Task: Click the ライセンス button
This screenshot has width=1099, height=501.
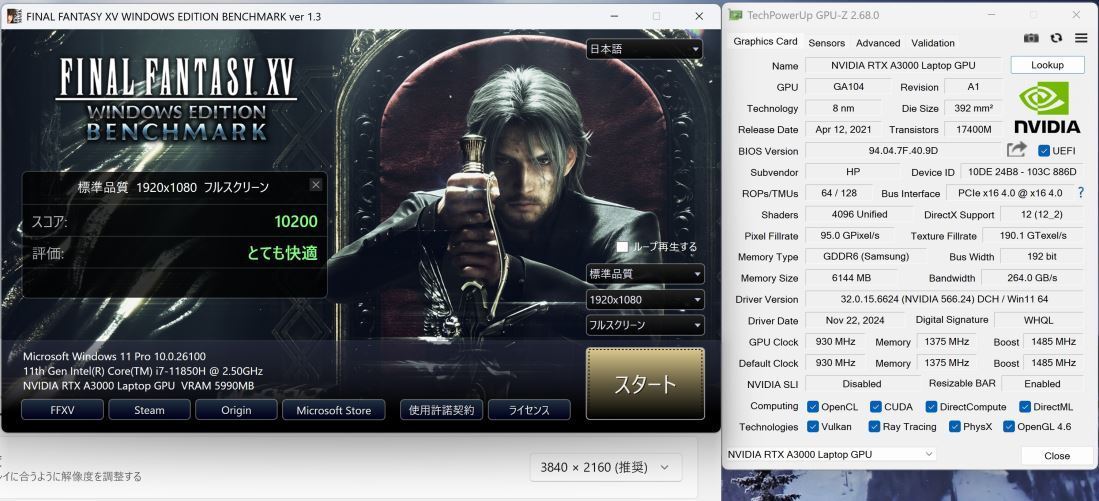Action: [x=529, y=410]
